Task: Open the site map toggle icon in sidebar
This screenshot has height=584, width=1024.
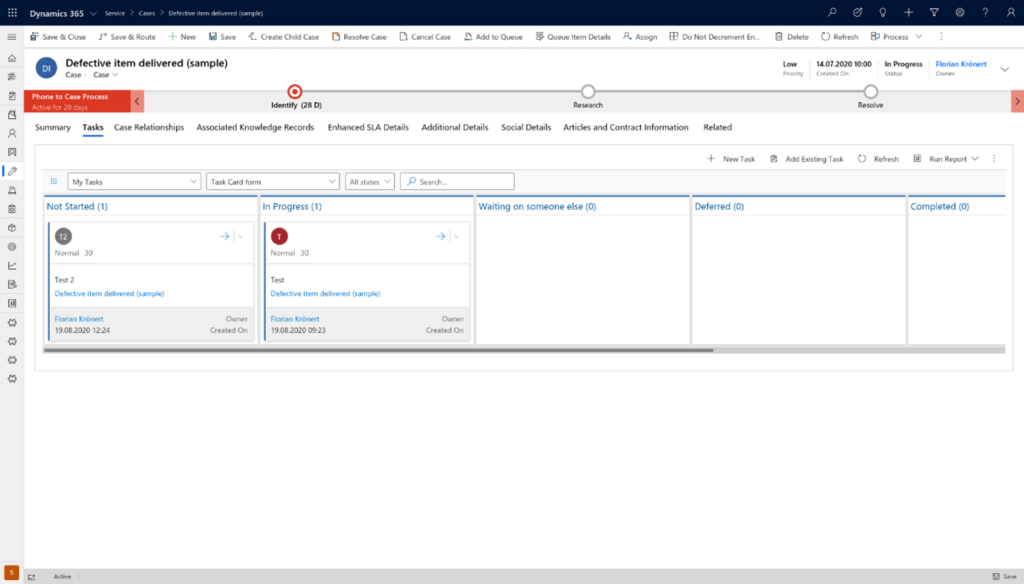Action: 10,36
